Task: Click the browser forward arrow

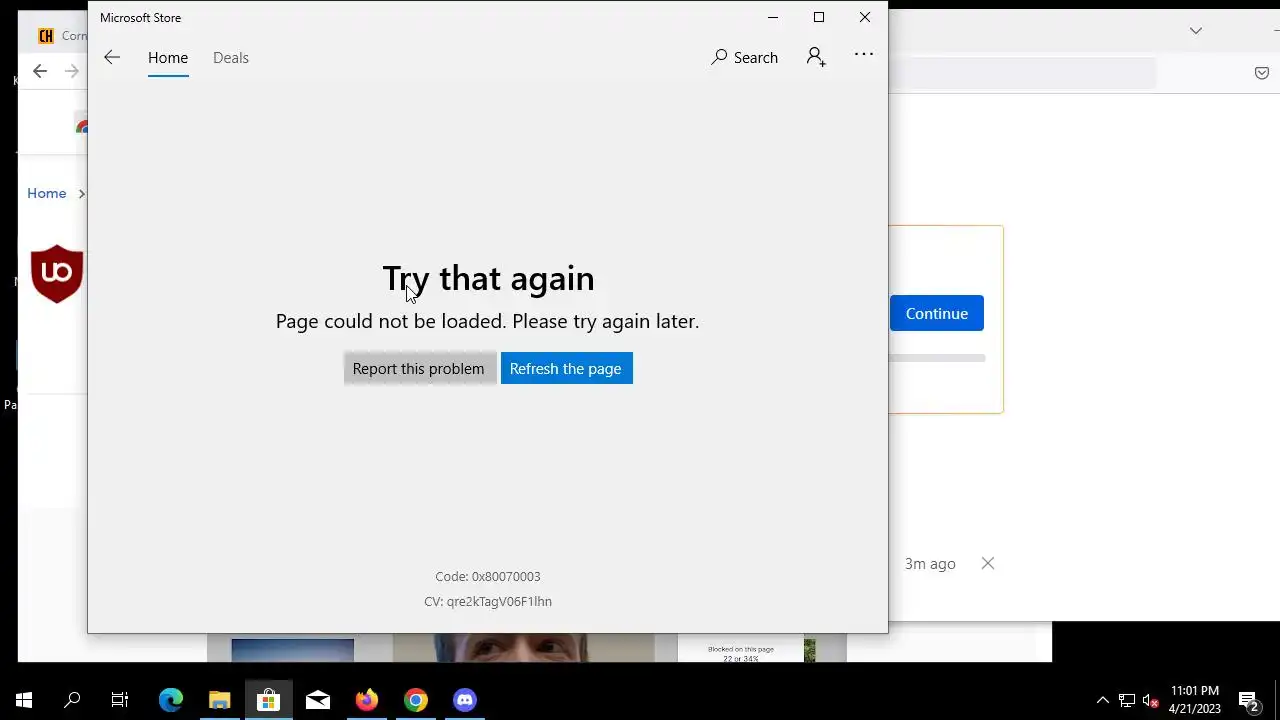Action: coord(72,71)
